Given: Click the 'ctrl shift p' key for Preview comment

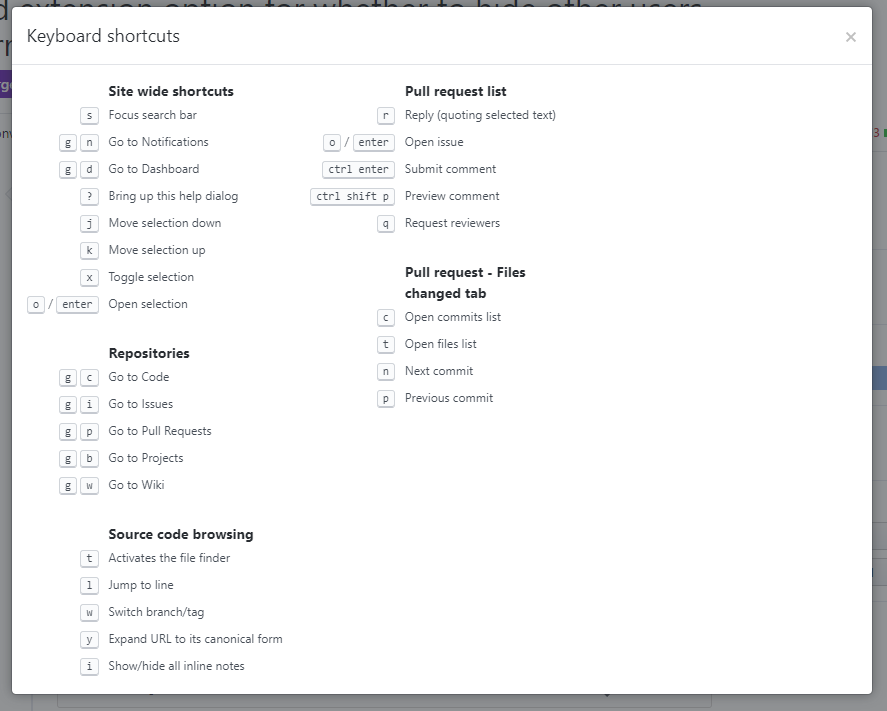Looking at the screenshot, I should (352, 196).
